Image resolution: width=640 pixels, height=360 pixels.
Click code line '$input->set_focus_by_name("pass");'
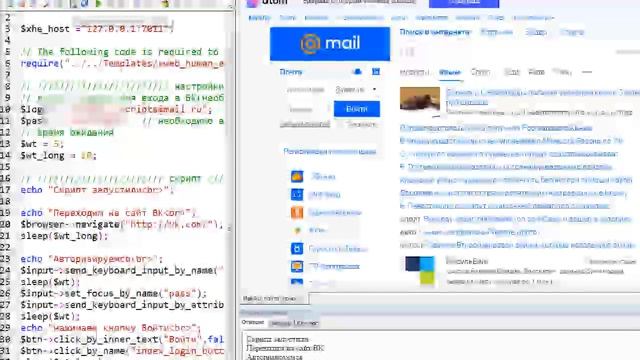tap(114, 293)
